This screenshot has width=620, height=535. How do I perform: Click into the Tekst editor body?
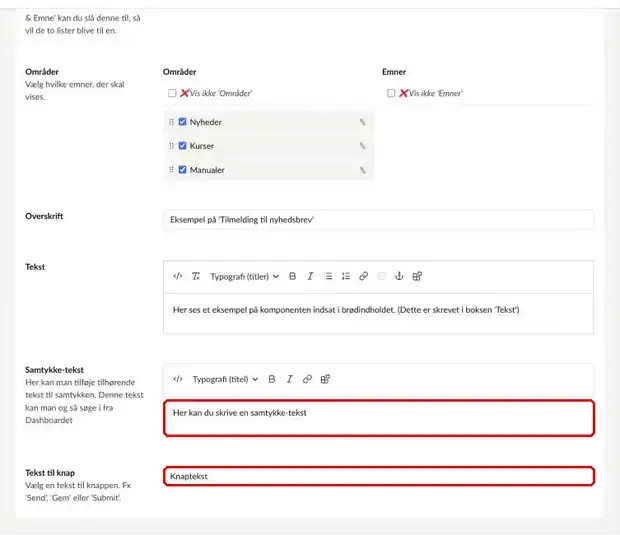[378, 314]
